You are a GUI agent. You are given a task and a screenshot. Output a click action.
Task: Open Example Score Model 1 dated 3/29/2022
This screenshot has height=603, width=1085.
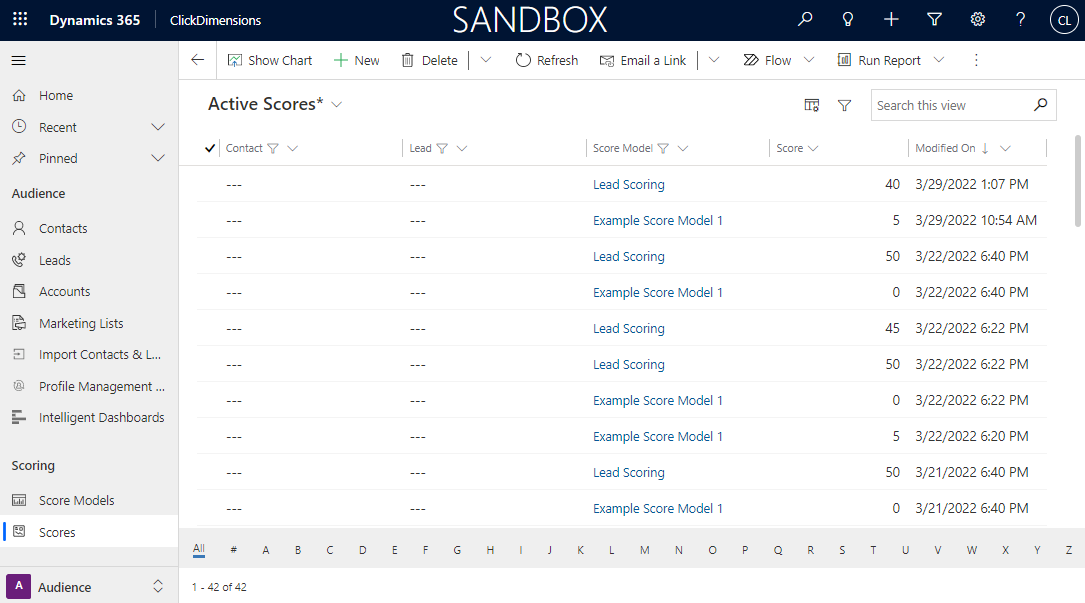(657, 221)
